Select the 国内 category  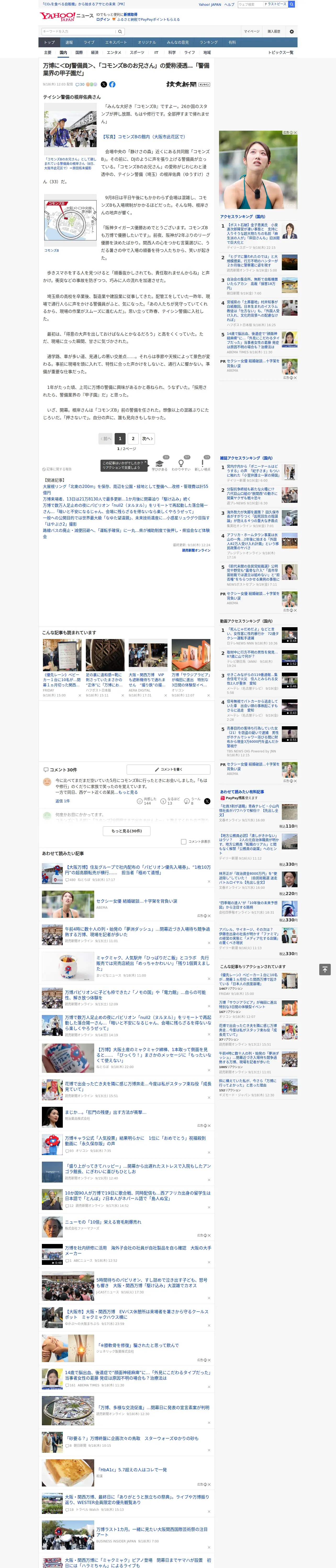click(63, 52)
